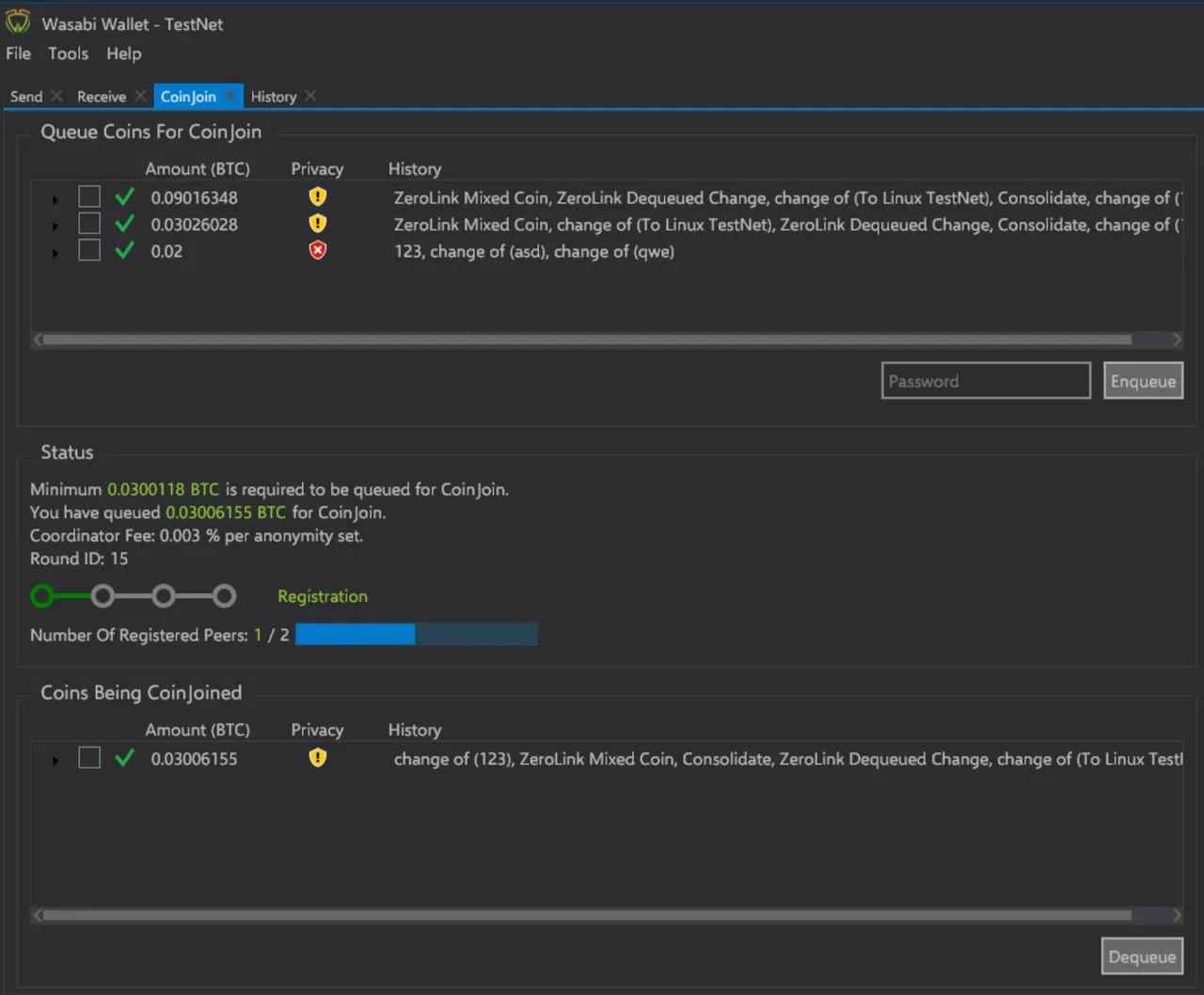Expand the 0.02 coin row
This screenshot has height=995, width=1204.
[x=55, y=253]
